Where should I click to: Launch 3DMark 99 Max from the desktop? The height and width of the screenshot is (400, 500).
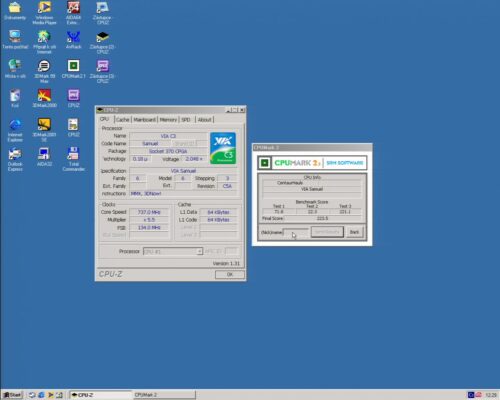pyautogui.click(x=44, y=71)
